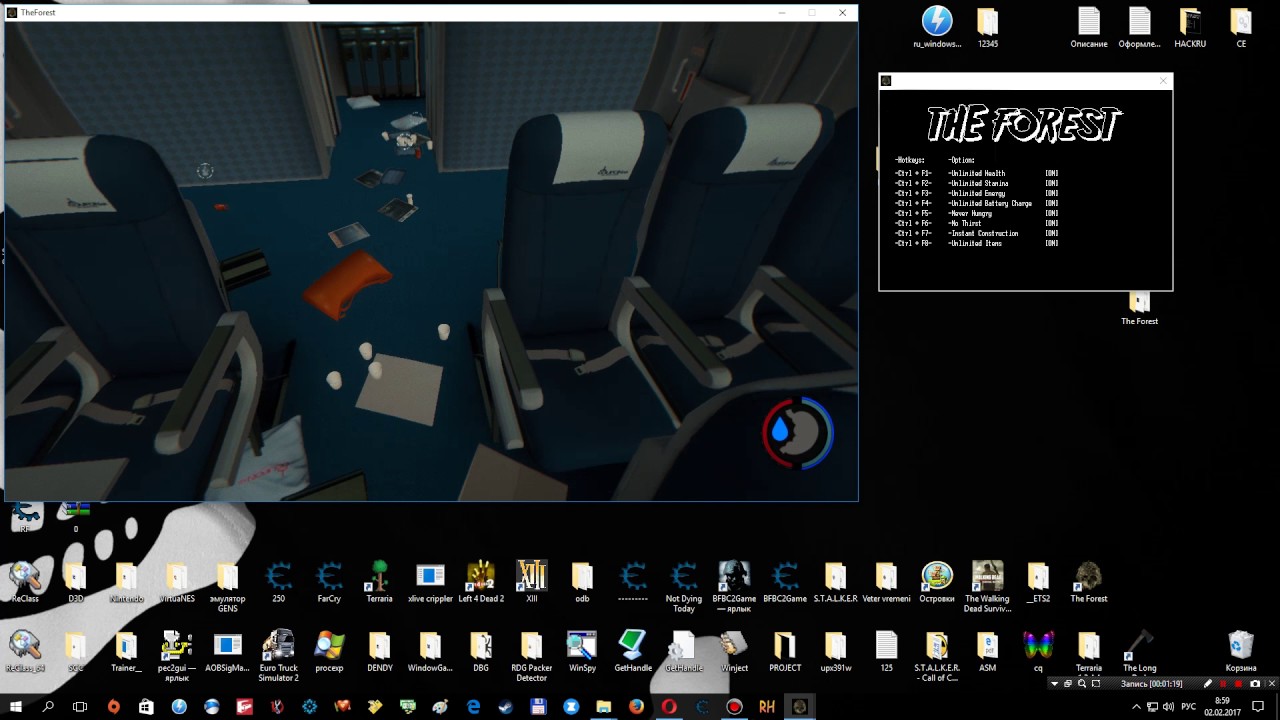
Task: Select the 'Ctrl + F1' hotkey text in trainer
Action: (913, 174)
